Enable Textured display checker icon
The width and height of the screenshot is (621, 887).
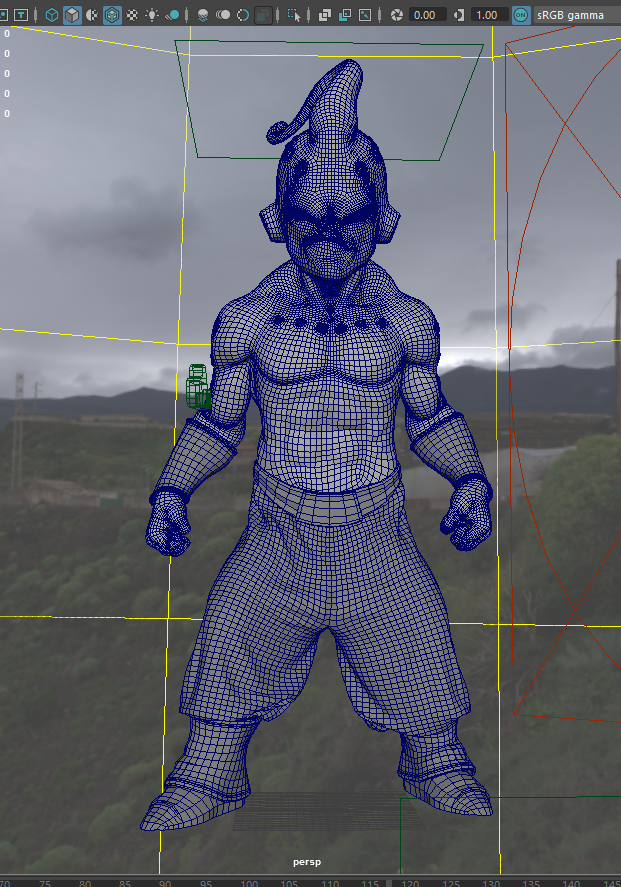point(132,15)
